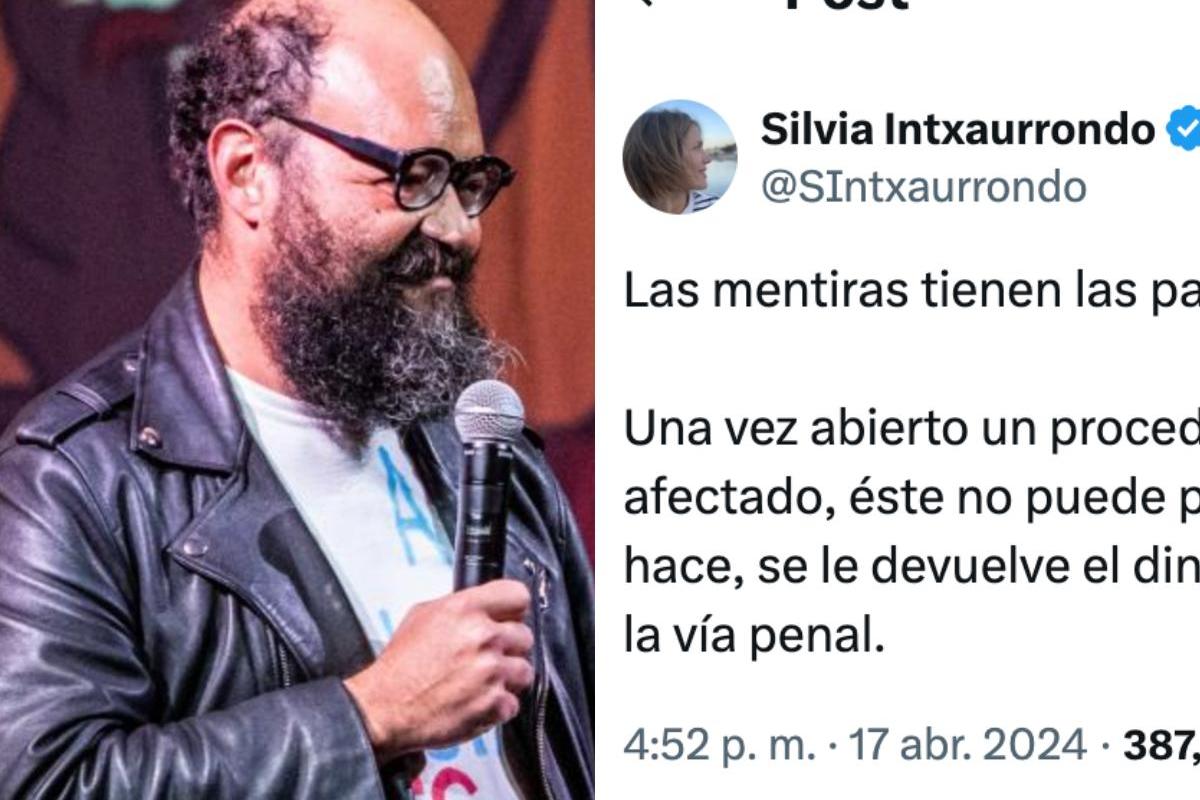Viewport: 1200px width, 800px height.
Task: Click the line 'Una vez abierto un proced'
Action: (911, 430)
